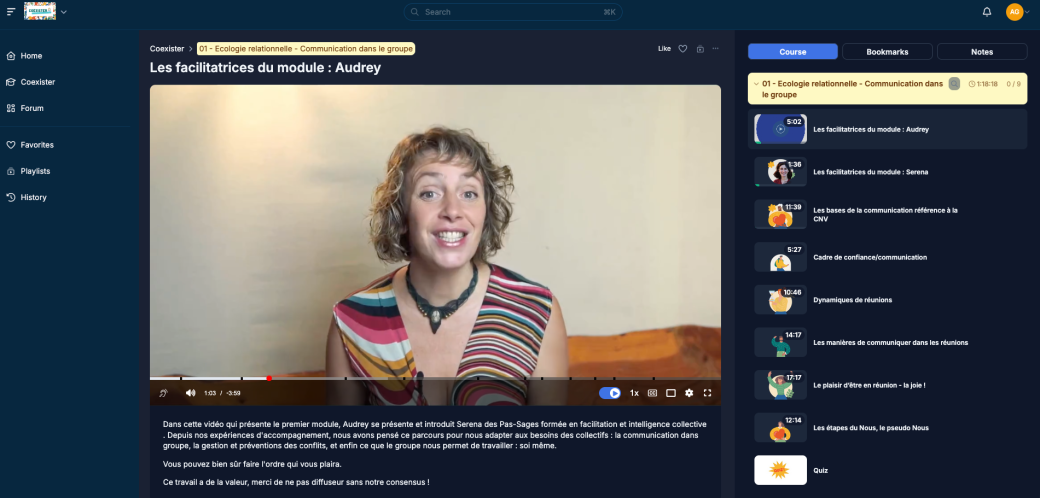
Task: Toggle theater mode for the player
Action: click(x=671, y=393)
